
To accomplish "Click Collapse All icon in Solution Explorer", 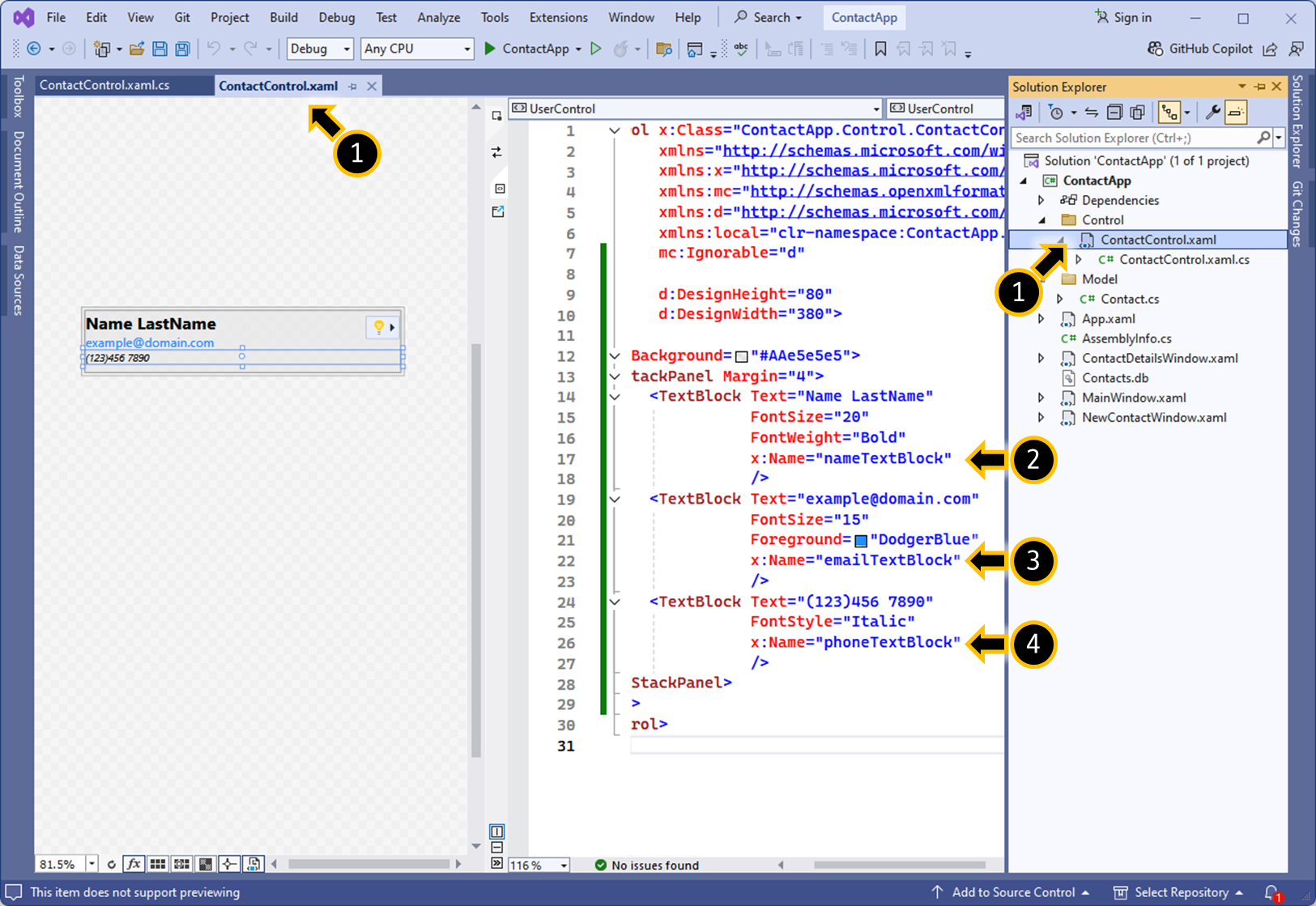I will [1114, 113].
